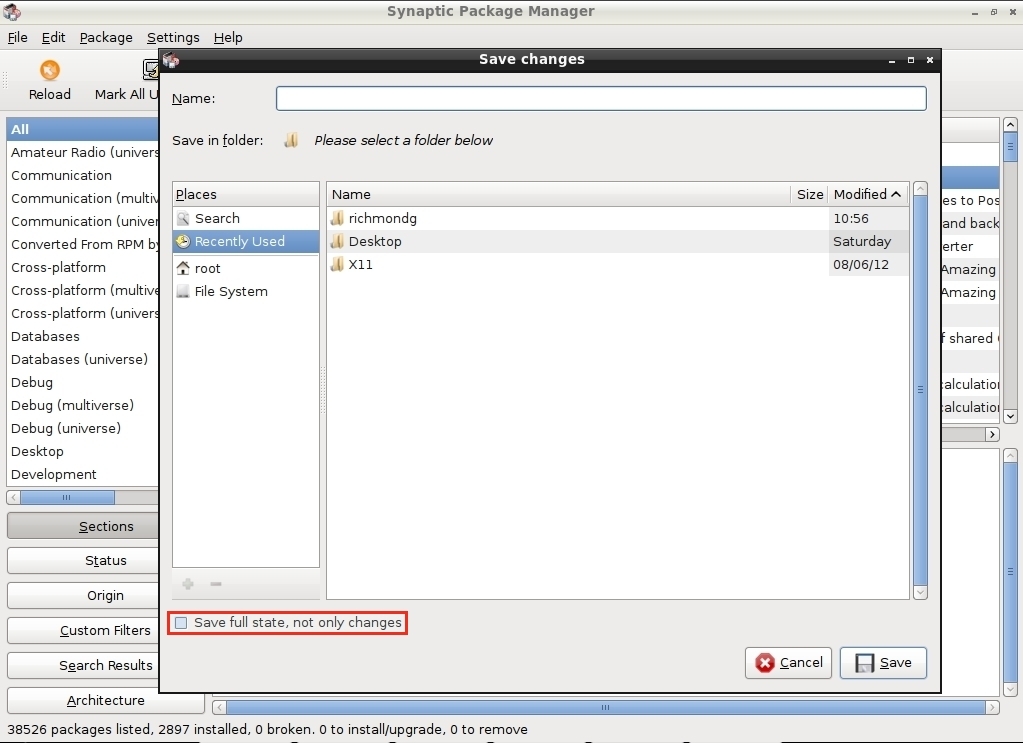Select root in Places list
Image resolution: width=1023 pixels, height=743 pixels.
point(246,268)
